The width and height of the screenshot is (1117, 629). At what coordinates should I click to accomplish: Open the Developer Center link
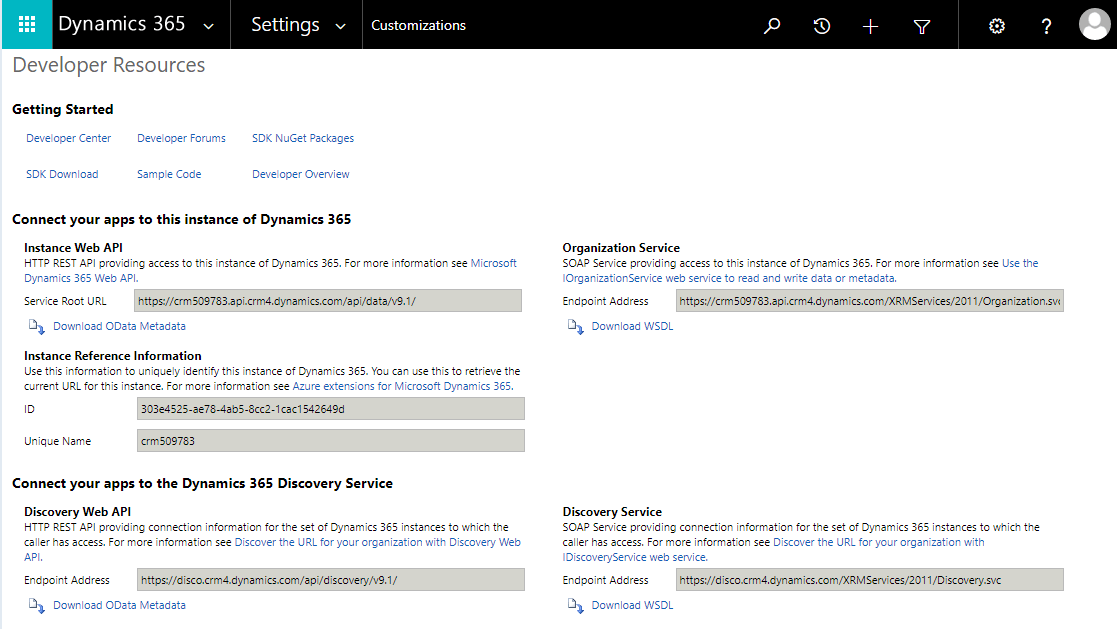click(x=68, y=138)
